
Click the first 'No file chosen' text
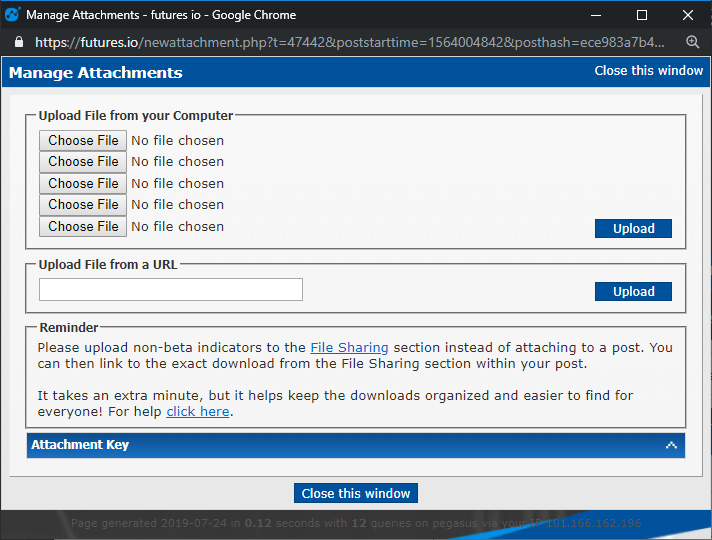point(178,141)
